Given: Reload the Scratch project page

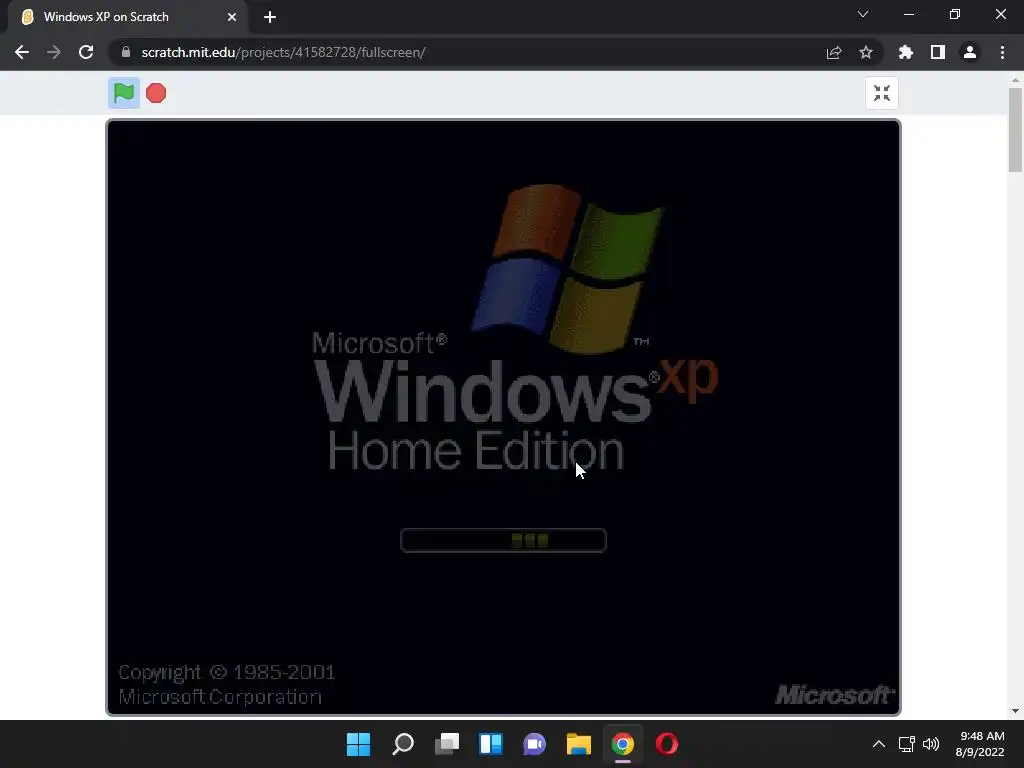Looking at the screenshot, I should (x=86, y=52).
